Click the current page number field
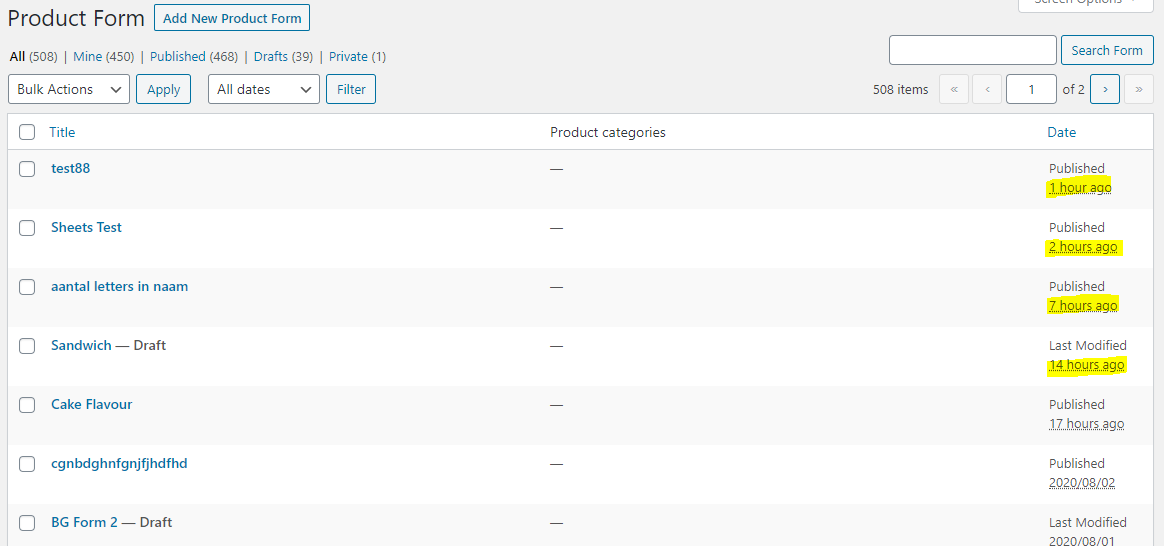This screenshot has height=546, width=1164. [1031, 89]
